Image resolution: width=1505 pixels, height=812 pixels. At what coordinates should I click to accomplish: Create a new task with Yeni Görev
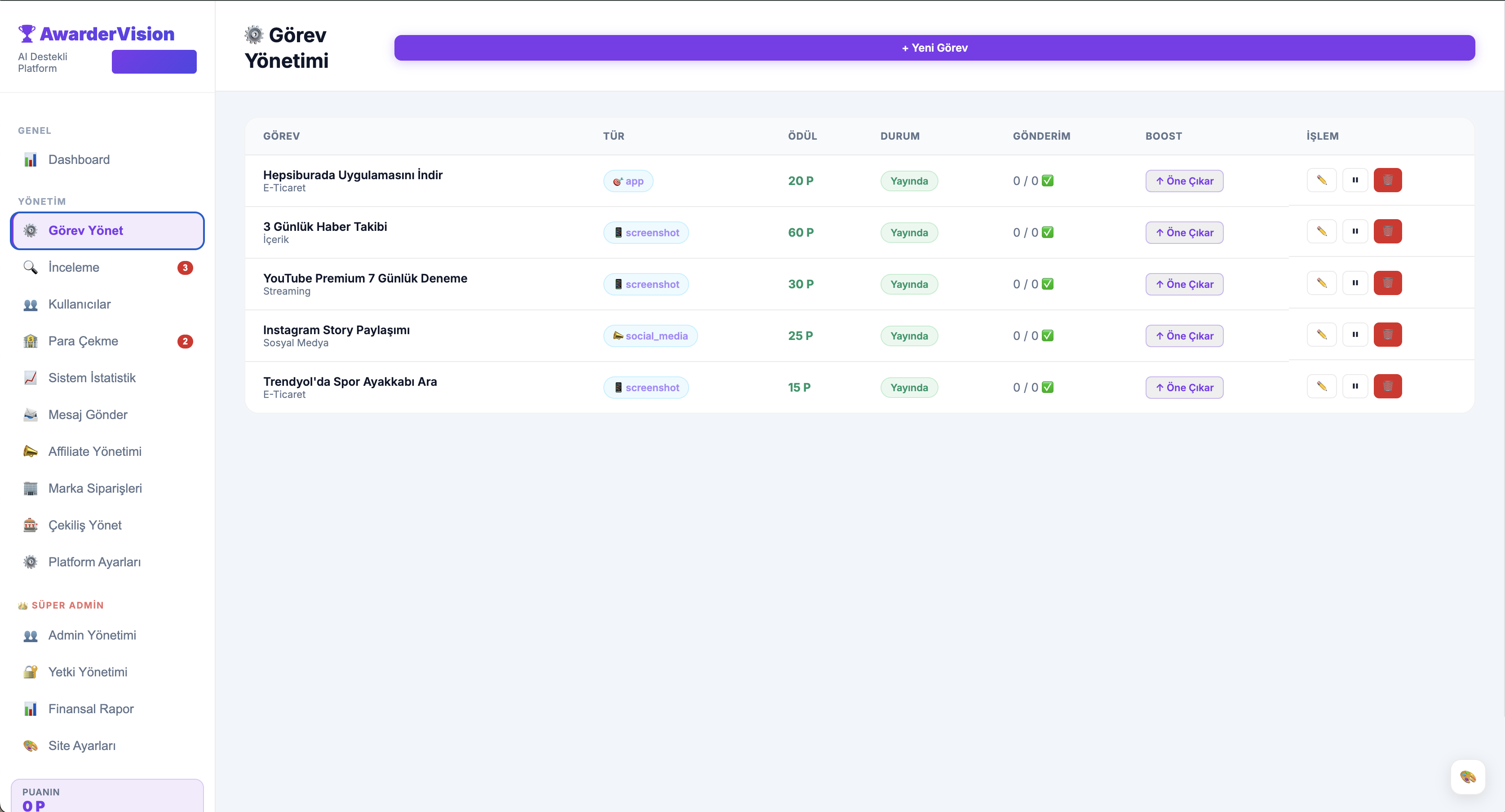coord(934,48)
